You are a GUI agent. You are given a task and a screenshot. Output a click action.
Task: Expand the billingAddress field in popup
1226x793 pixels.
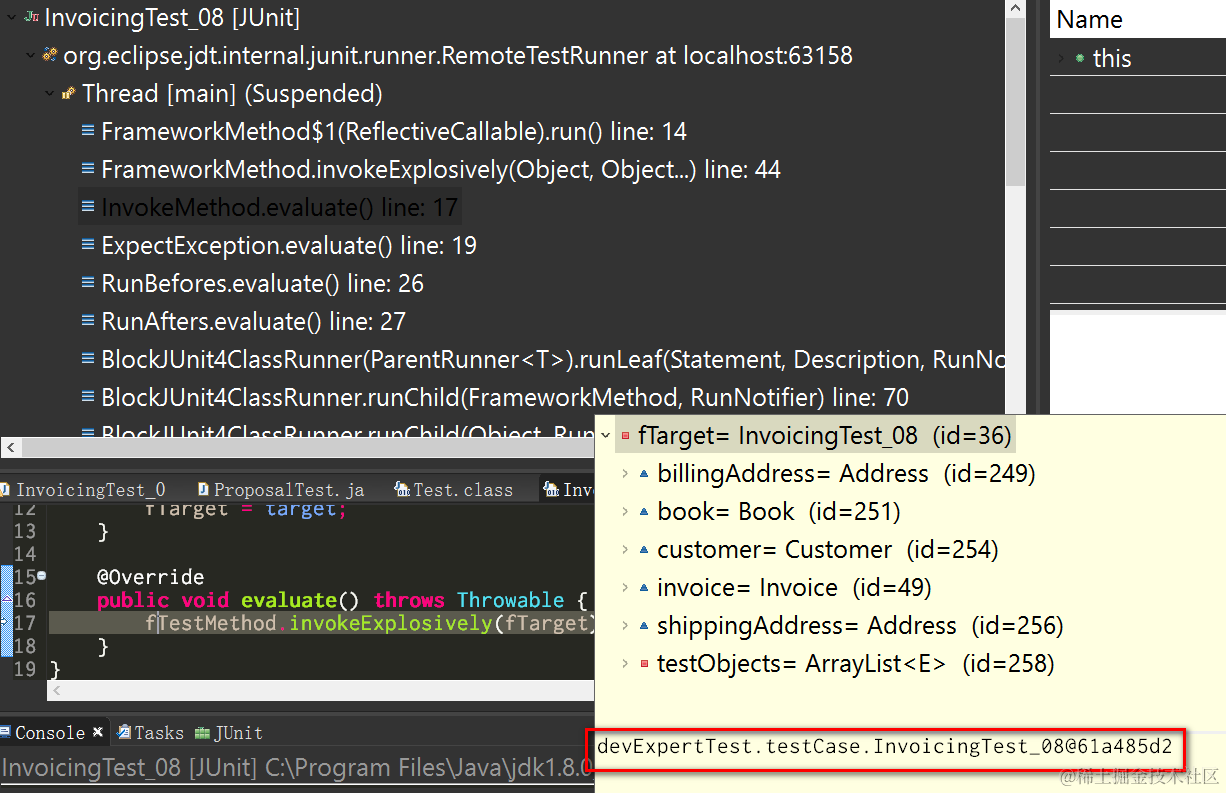click(x=625, y=474)
